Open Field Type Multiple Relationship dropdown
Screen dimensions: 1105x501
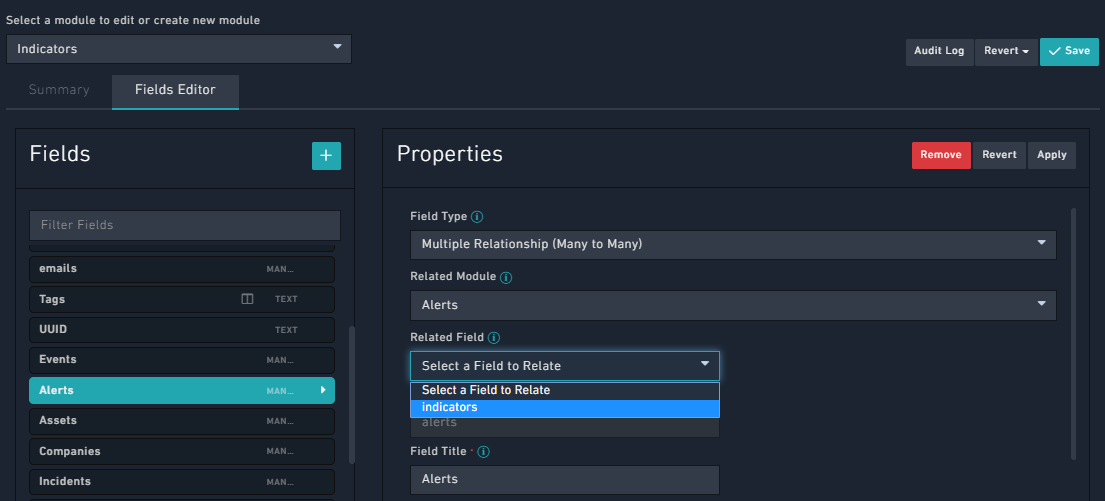(733, 245)
